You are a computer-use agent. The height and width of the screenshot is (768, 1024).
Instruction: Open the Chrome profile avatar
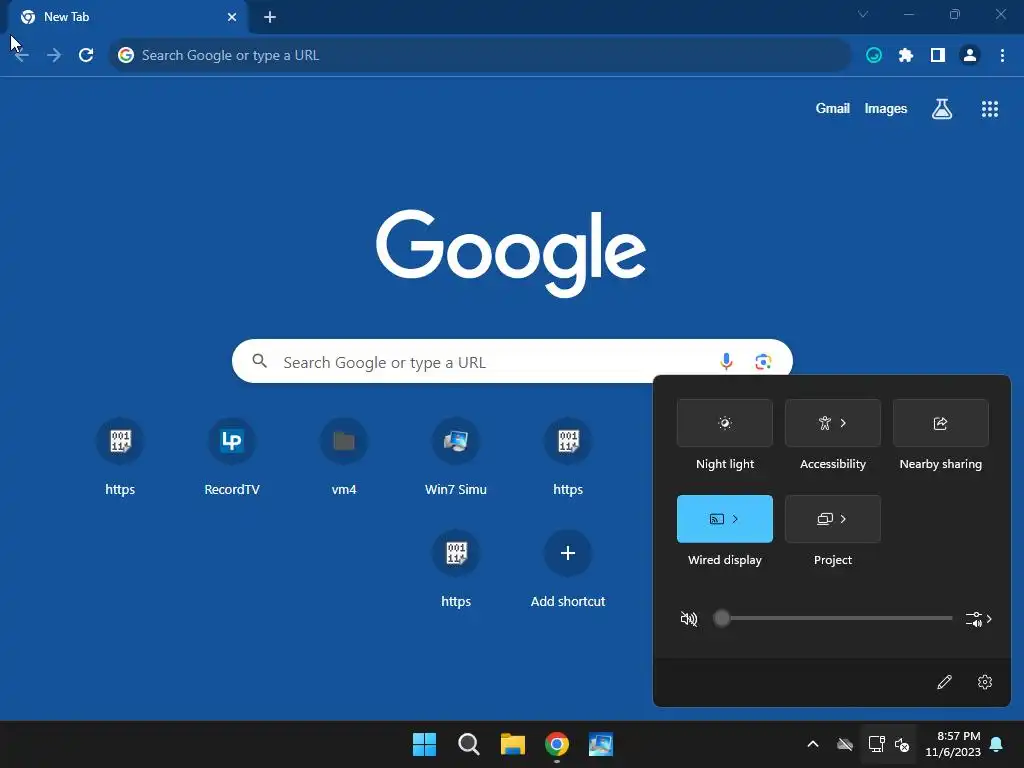coord(970,56)
